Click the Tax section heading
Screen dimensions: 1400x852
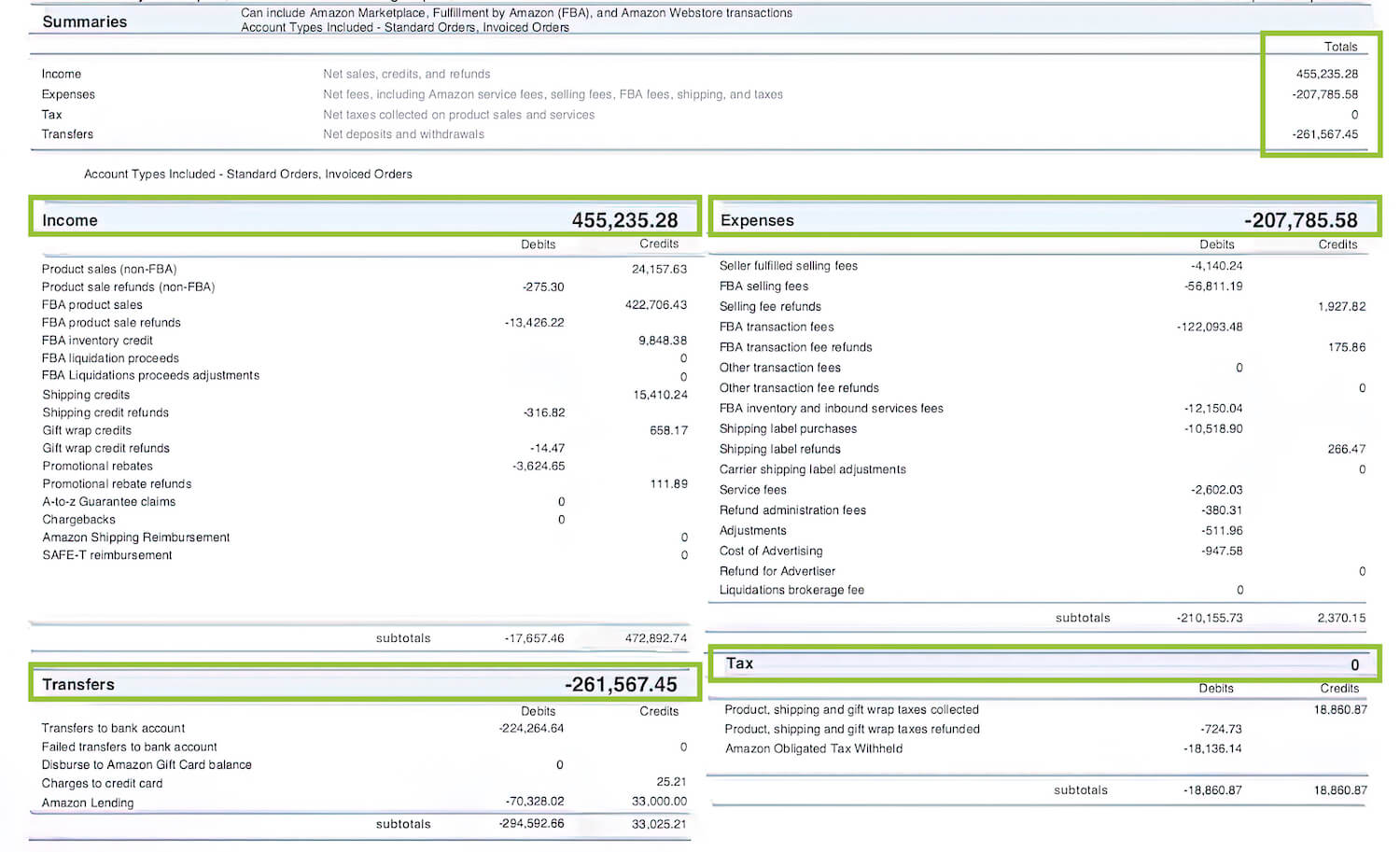739,663
